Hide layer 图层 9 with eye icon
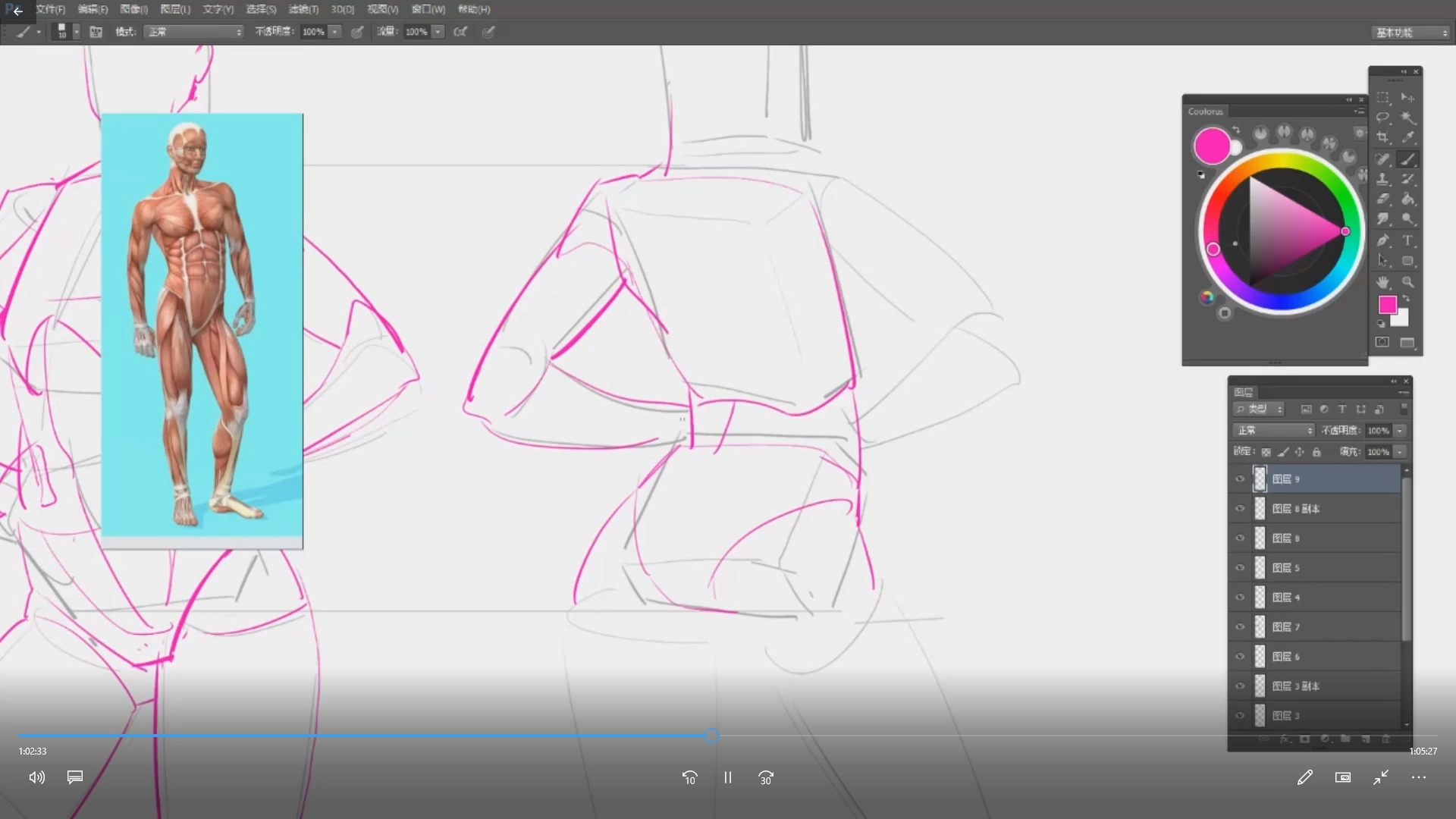 click(1240, 479)
